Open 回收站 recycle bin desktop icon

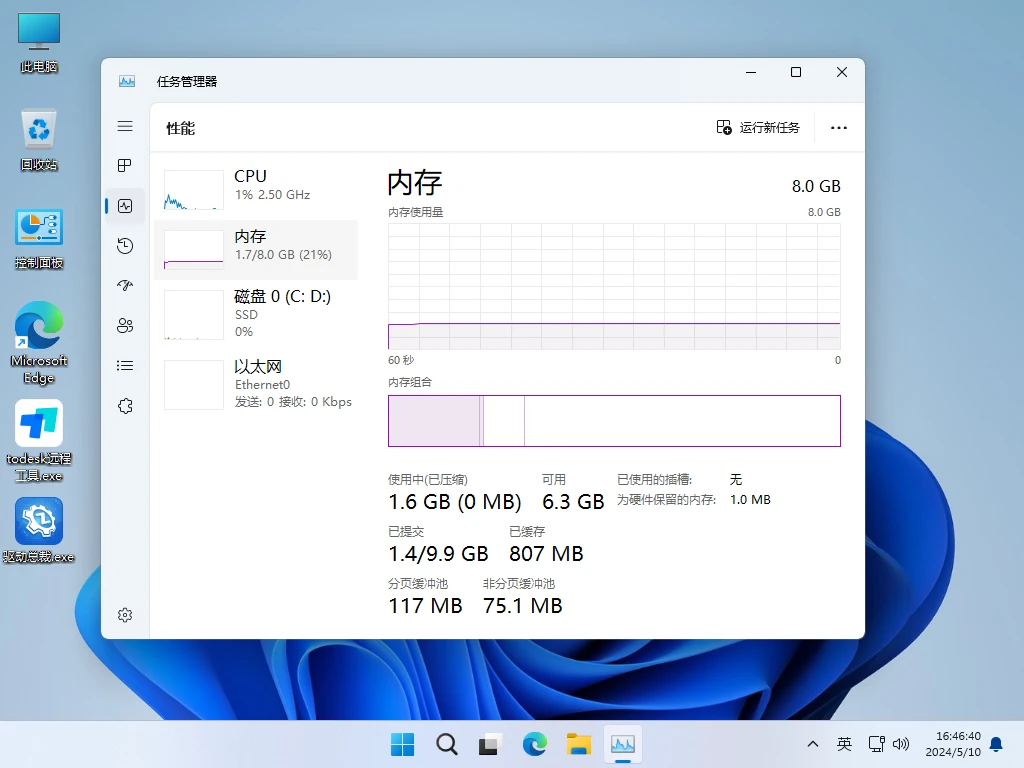click(x=39, y=140)
